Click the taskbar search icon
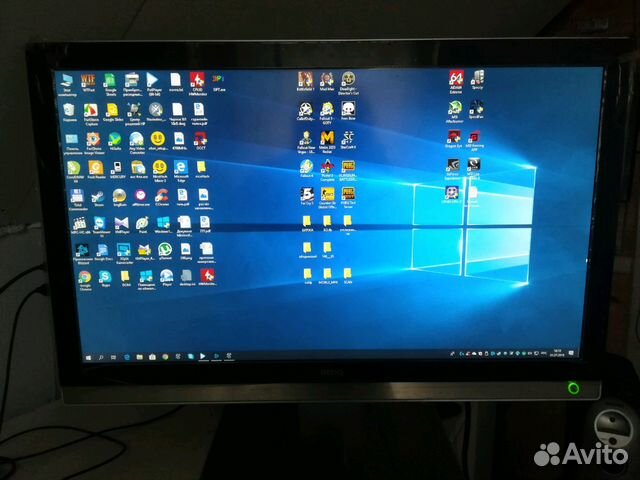This screenshot has height=480, width=640. pyautogui.click(x=101, y=355)
